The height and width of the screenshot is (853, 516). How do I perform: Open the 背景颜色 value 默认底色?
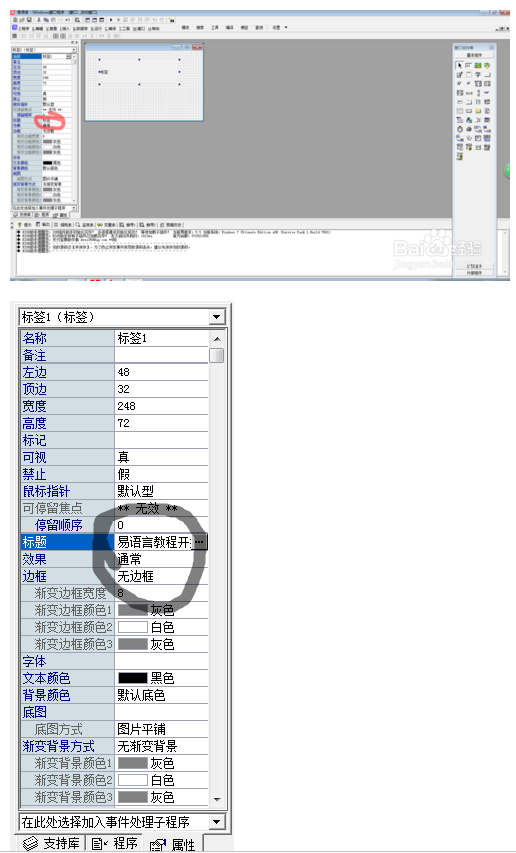click(161, 695)
